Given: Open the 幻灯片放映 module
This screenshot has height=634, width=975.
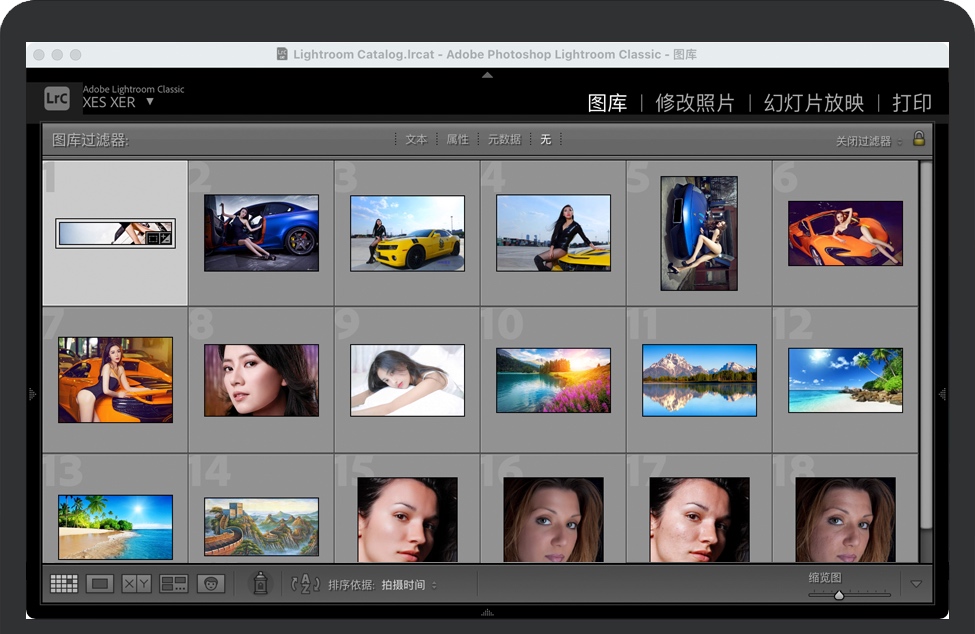Looking at the screenshot, I should pos(813,103).
